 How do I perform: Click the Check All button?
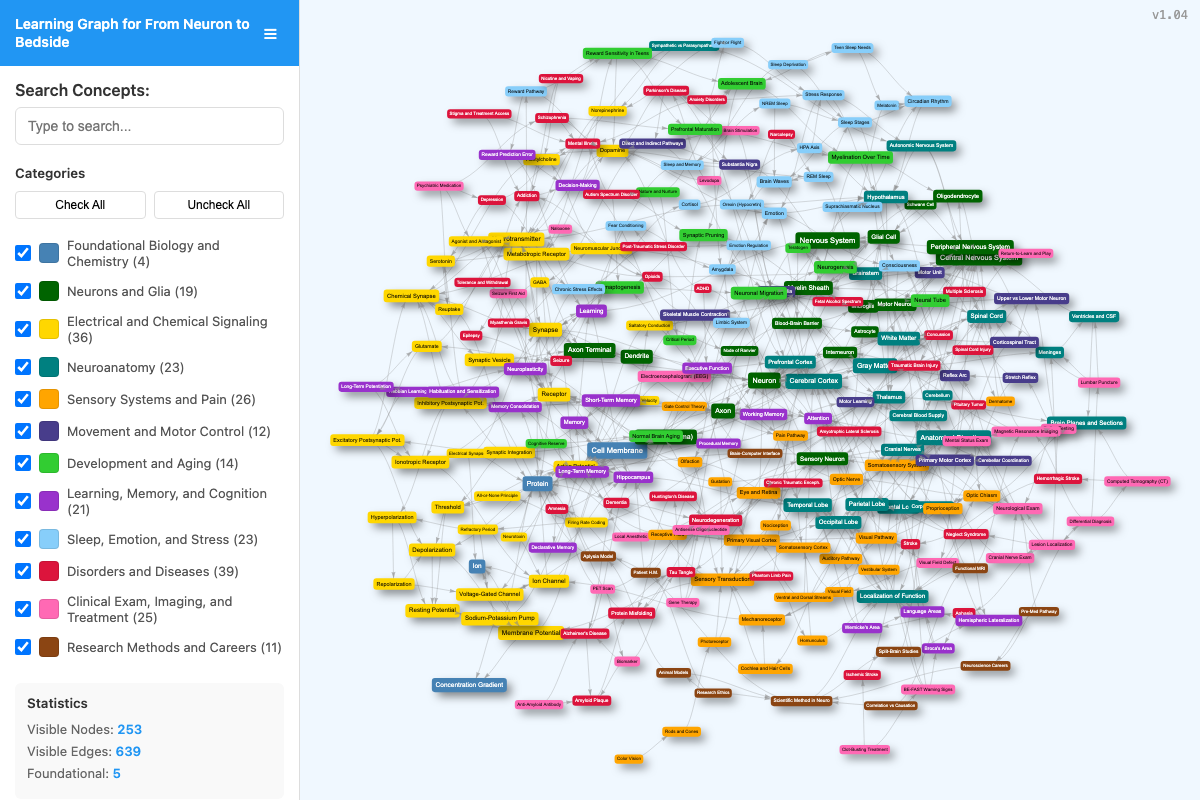point(80,205)
